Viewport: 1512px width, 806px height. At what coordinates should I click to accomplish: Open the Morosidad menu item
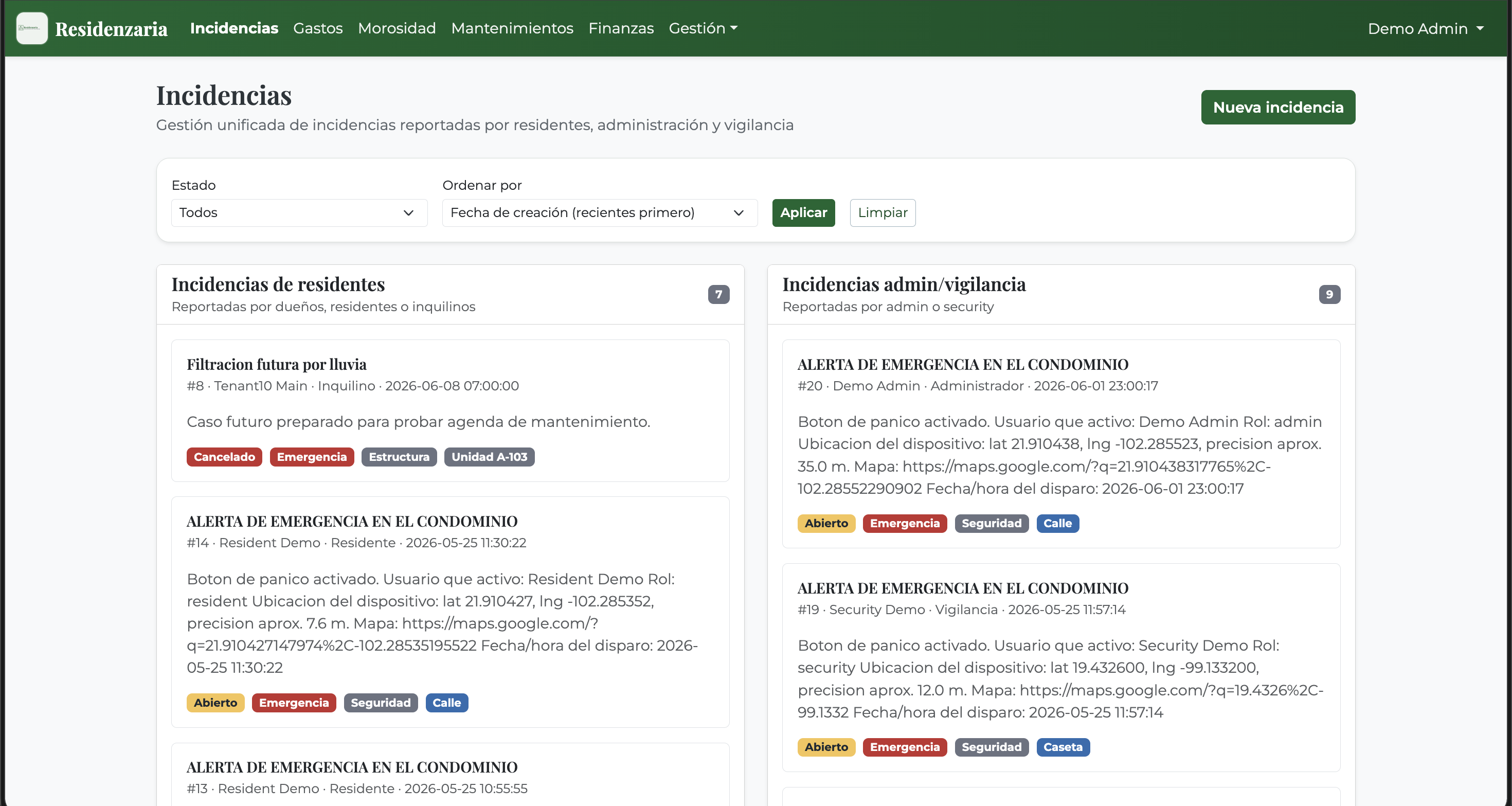(x=397, y=28)
